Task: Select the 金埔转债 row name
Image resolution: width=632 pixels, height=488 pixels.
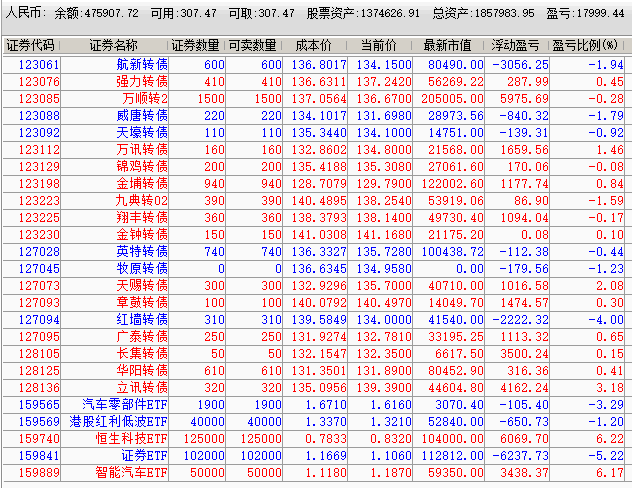Action: pos(142,184)
